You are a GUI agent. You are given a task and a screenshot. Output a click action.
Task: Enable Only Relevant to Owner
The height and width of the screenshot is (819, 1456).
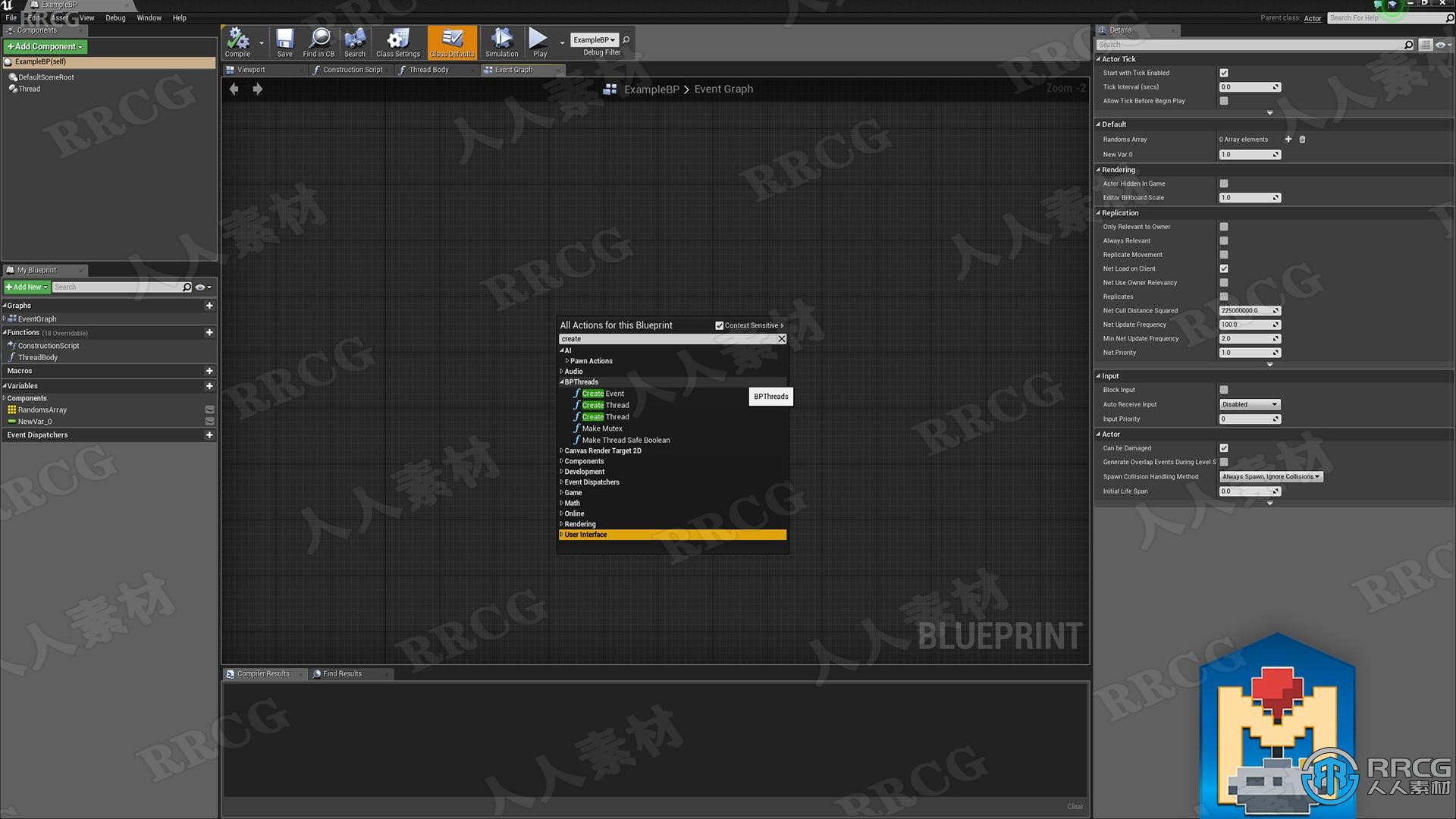click(1224, 227)
